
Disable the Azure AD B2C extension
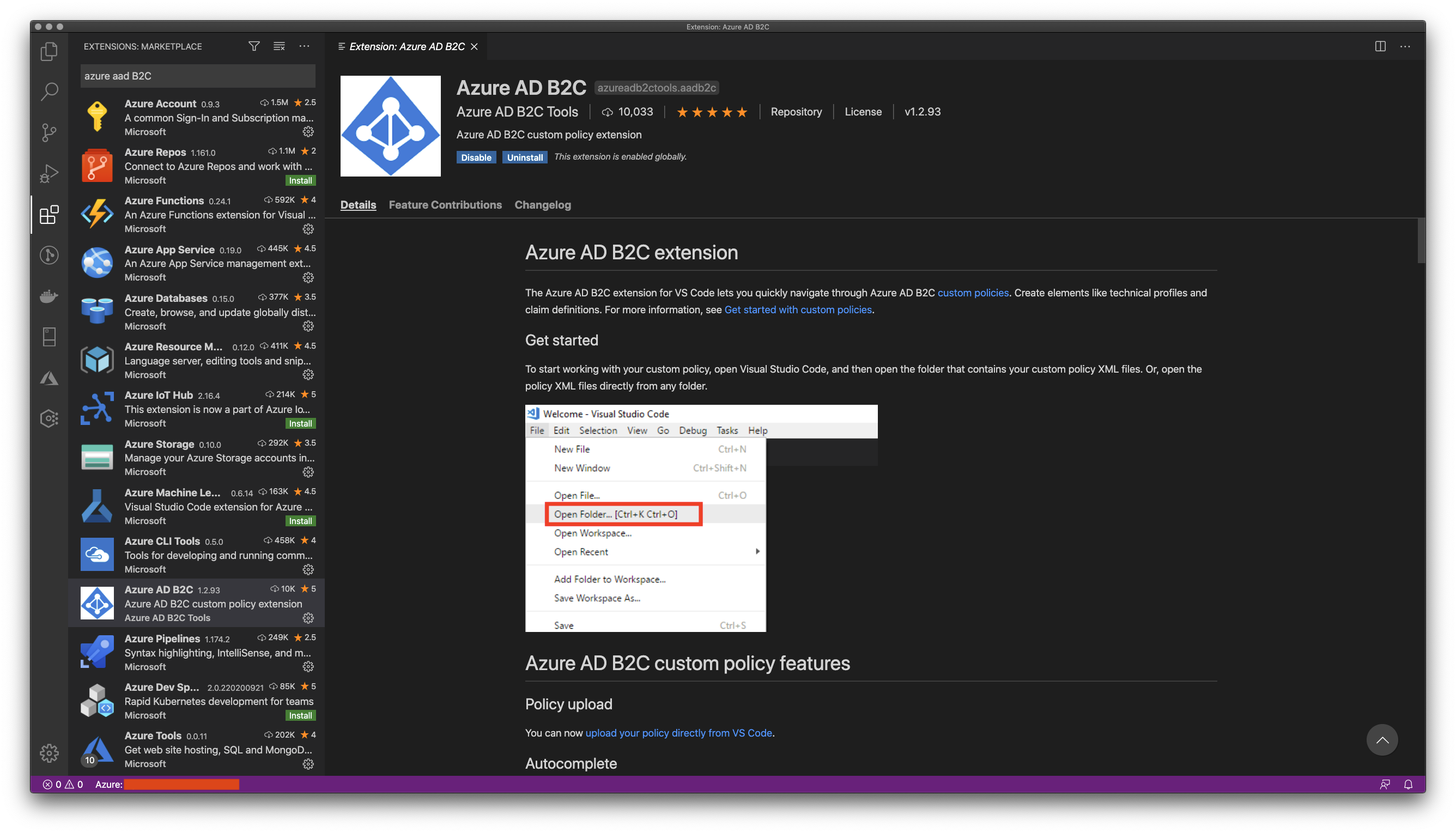(476, 157)
